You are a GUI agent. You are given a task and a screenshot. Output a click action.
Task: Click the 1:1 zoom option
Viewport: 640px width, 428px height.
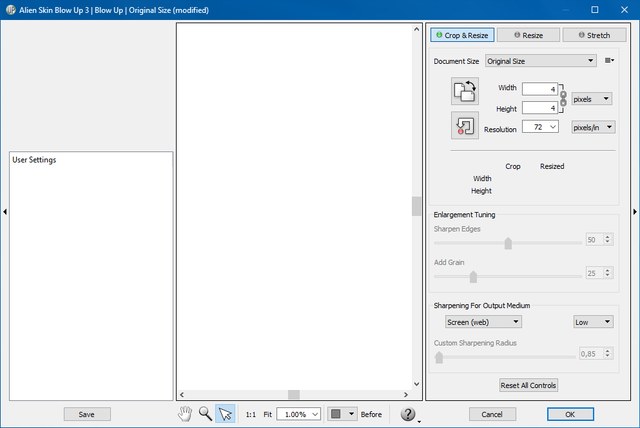[251, 414]
